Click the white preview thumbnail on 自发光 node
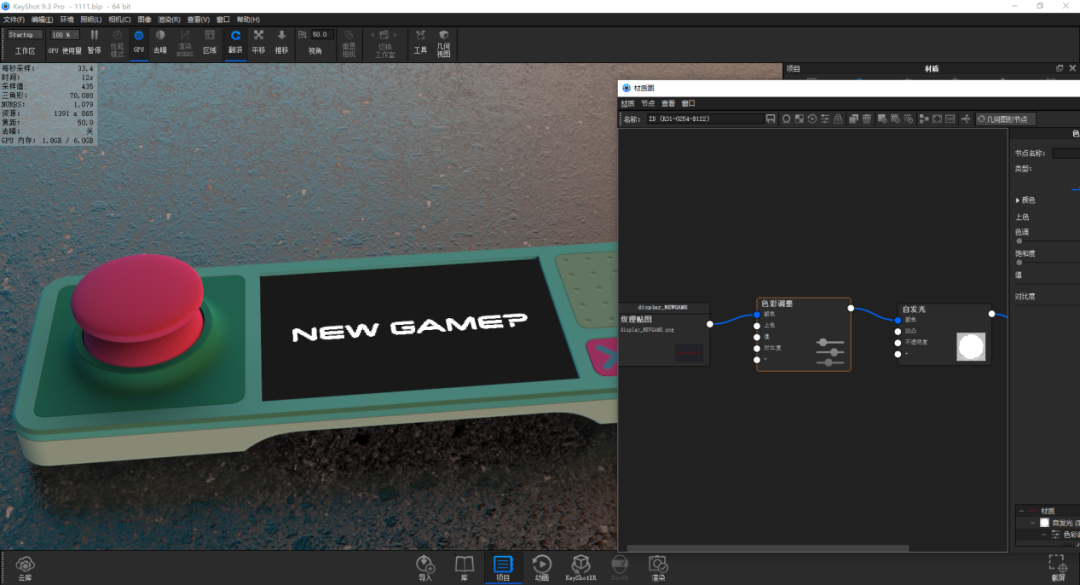The width and height of the screenshot is (1080, 585). pyautogui.click(x=970, y=347)
